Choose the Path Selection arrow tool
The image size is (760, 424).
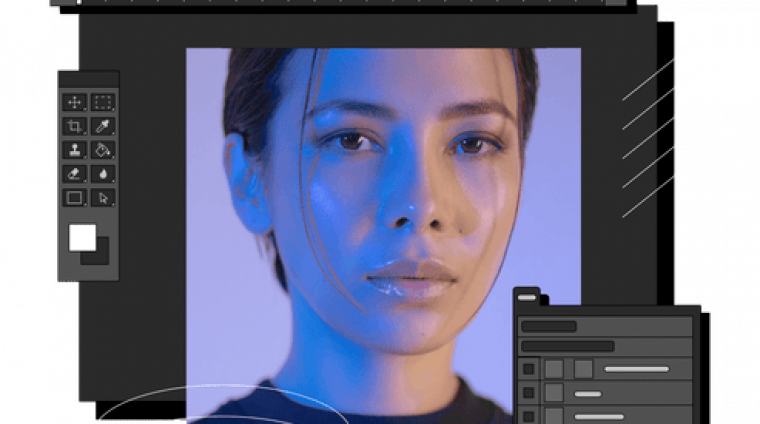point(103,198)
